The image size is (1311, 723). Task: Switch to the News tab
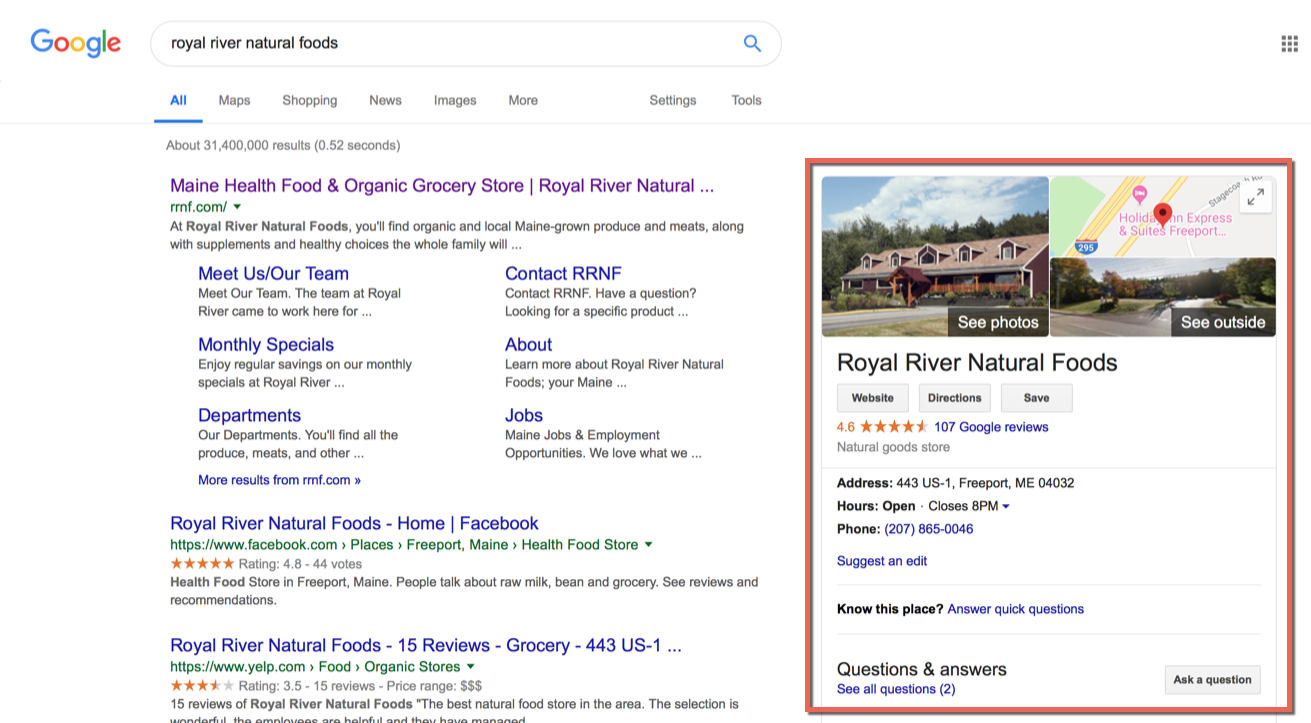point(385,100)
